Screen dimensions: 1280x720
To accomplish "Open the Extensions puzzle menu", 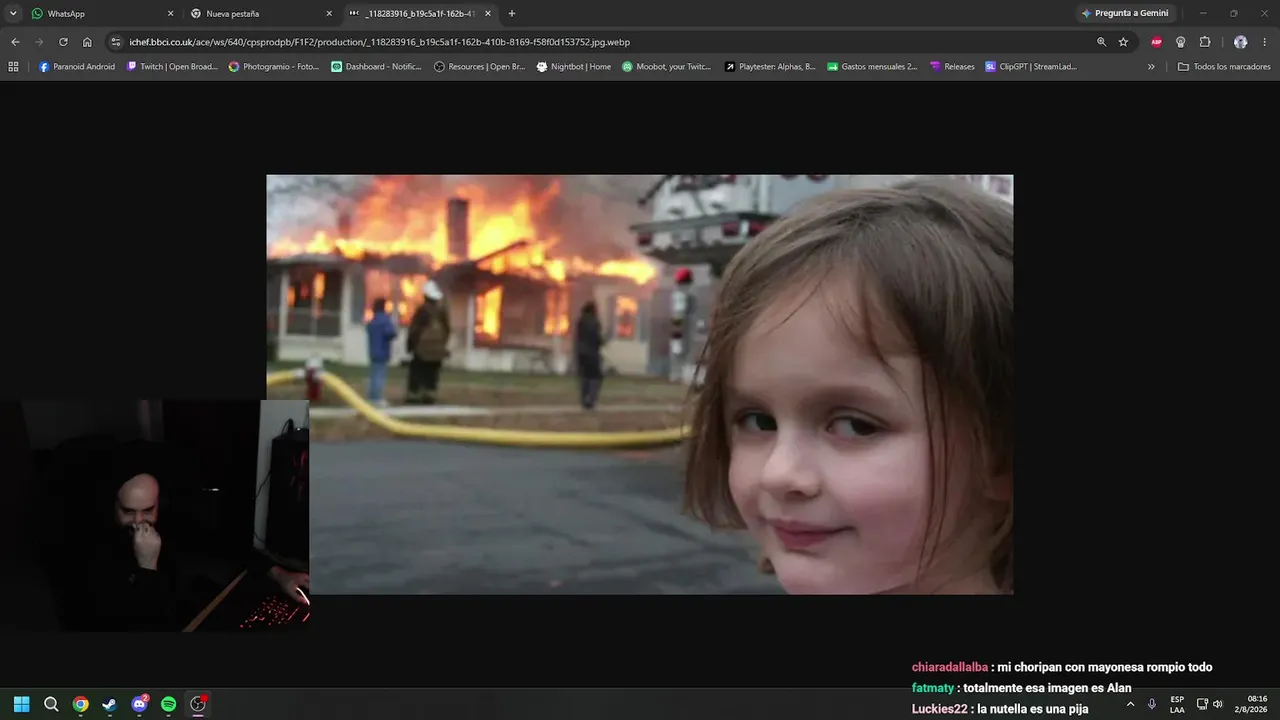I will click(x=1204, y=42).
